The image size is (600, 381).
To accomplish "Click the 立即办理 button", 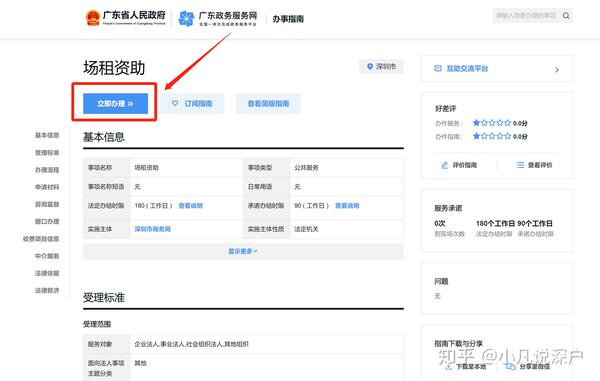I will 116,104.
